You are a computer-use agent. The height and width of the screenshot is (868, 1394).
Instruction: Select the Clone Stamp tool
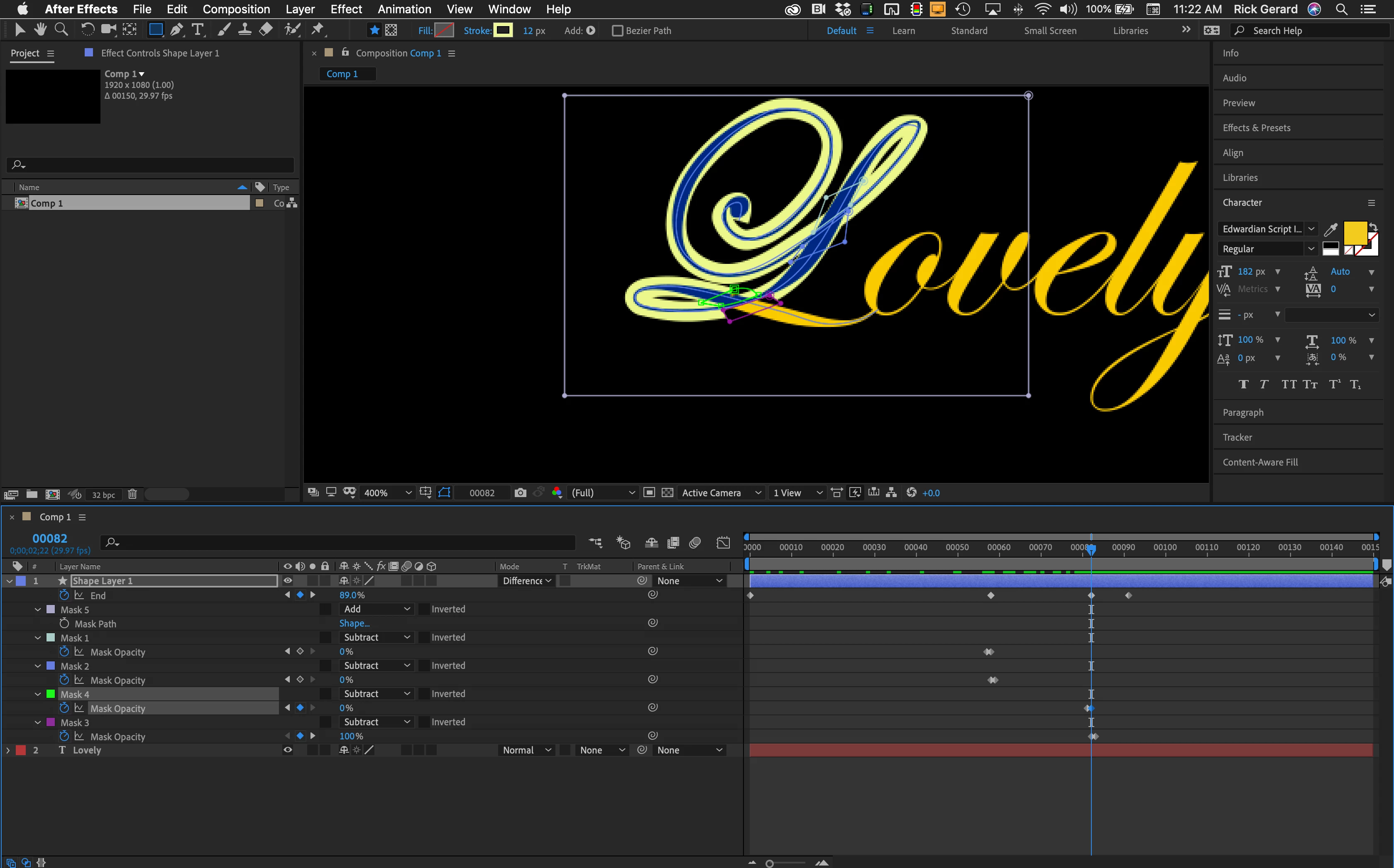click(x=245, y=30)
